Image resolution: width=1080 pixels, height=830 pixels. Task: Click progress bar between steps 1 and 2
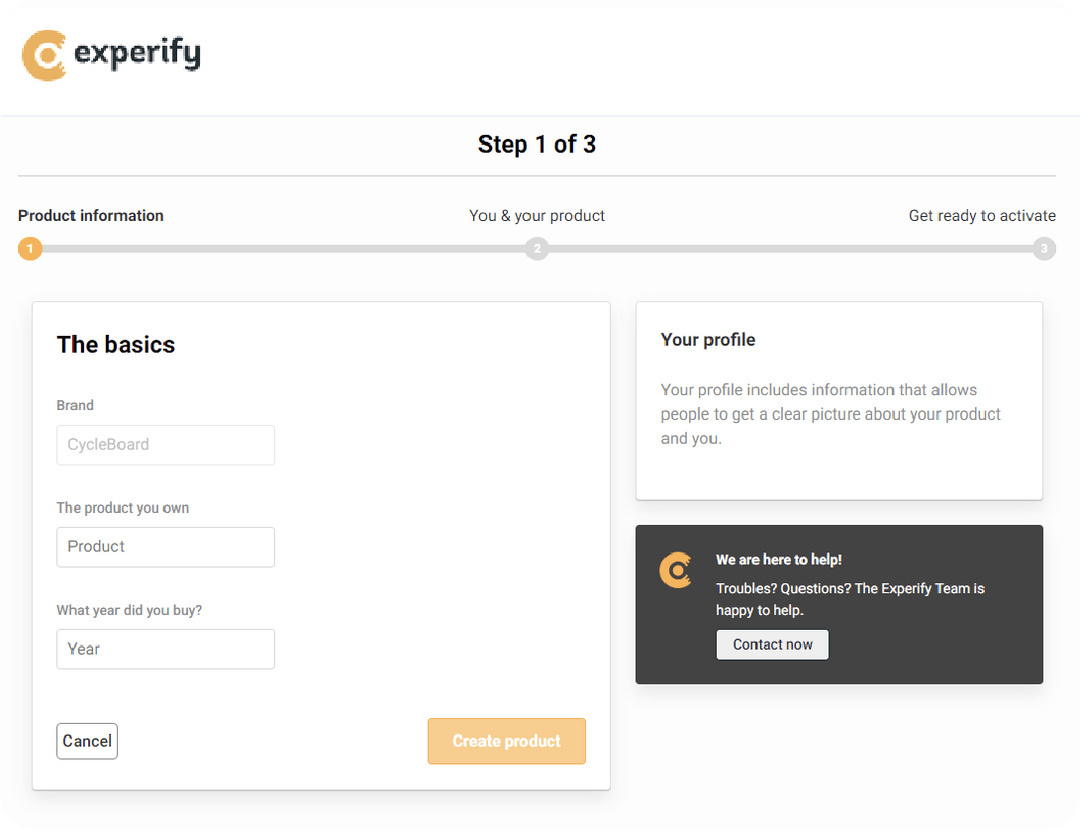pyautogui.click(x=283, y=249)
